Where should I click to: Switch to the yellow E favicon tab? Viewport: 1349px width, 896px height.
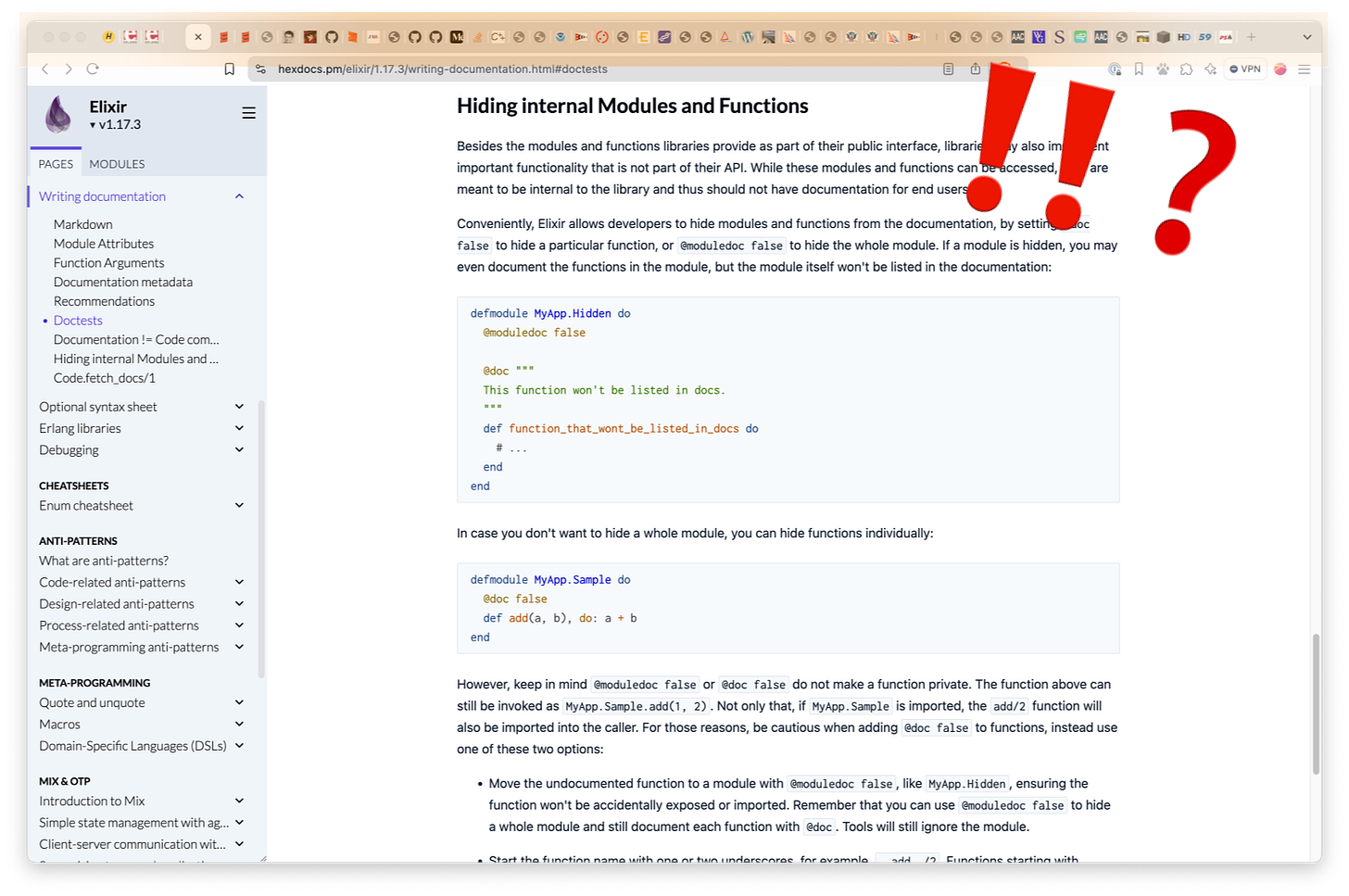pos(643,37)
